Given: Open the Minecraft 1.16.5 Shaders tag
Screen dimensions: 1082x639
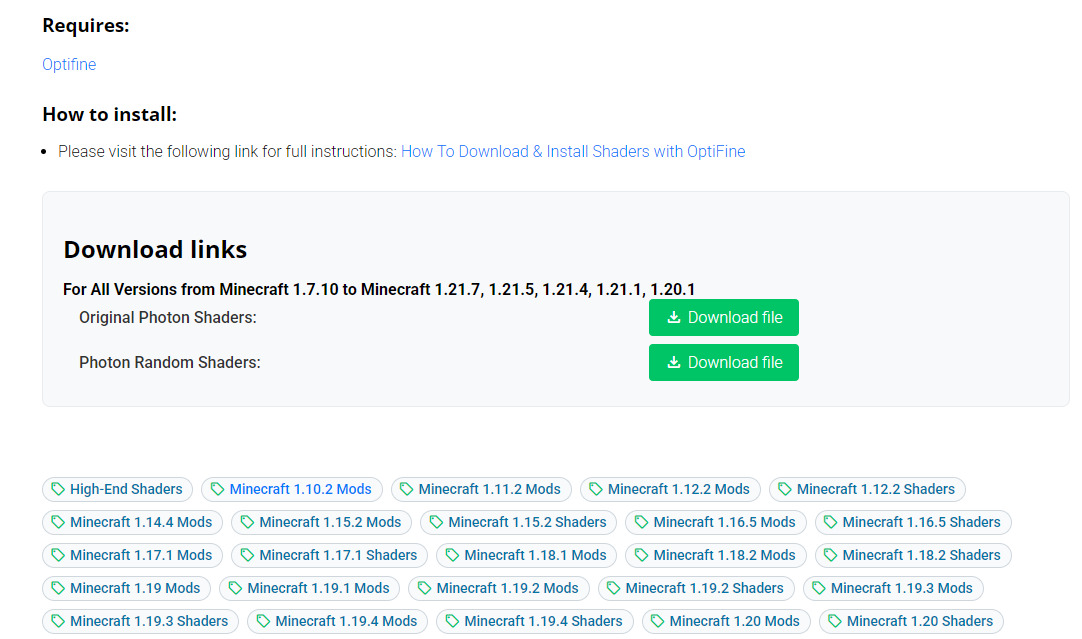Looking at the screenshot, I should click(x=913, y=522).
